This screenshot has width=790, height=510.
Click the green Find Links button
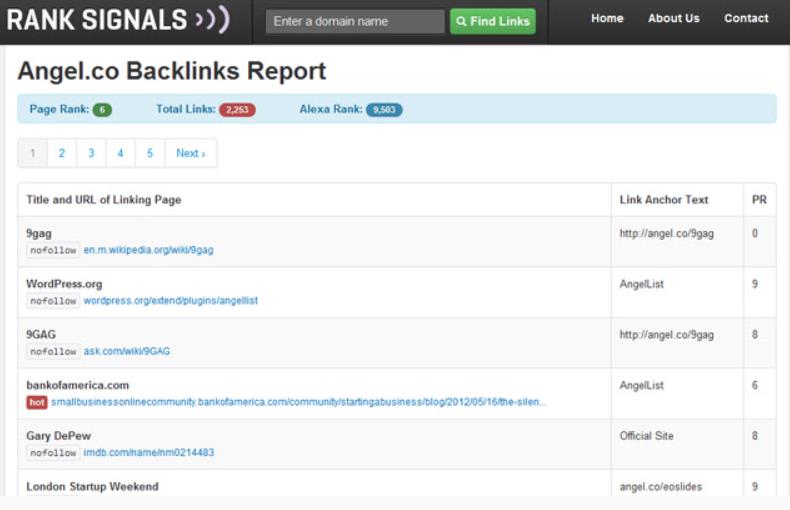coord(493,21)
